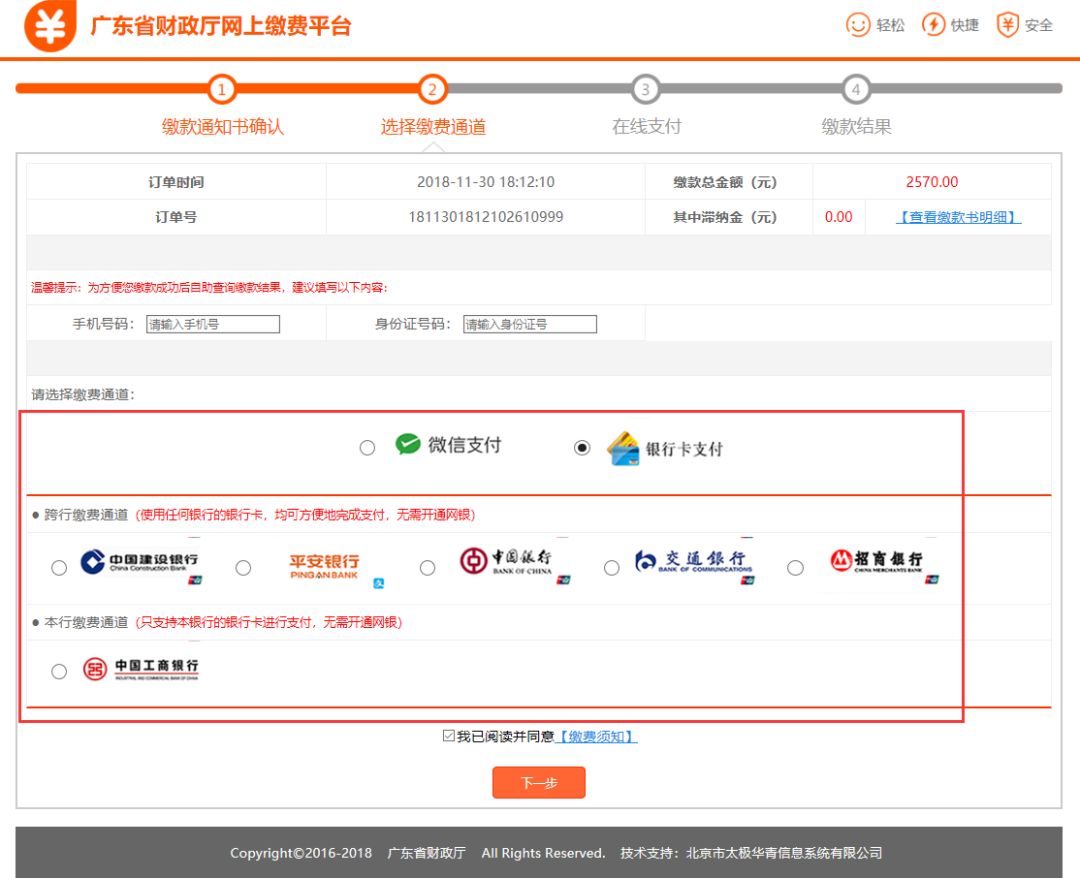The image size is (1080, 878).
Task: Click the 订单号 table label
Action: point(176,218)
